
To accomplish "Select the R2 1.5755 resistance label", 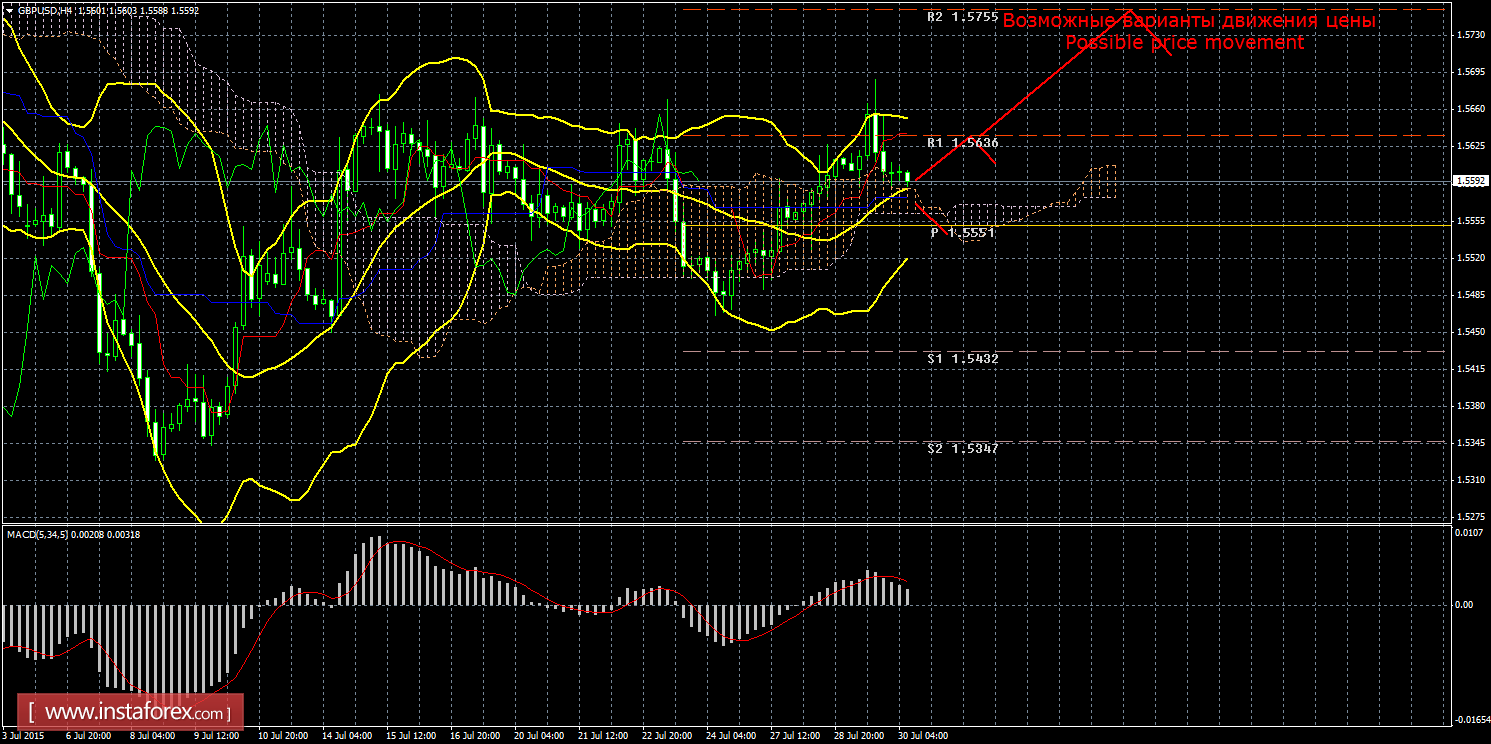I will tap(963, 17).
